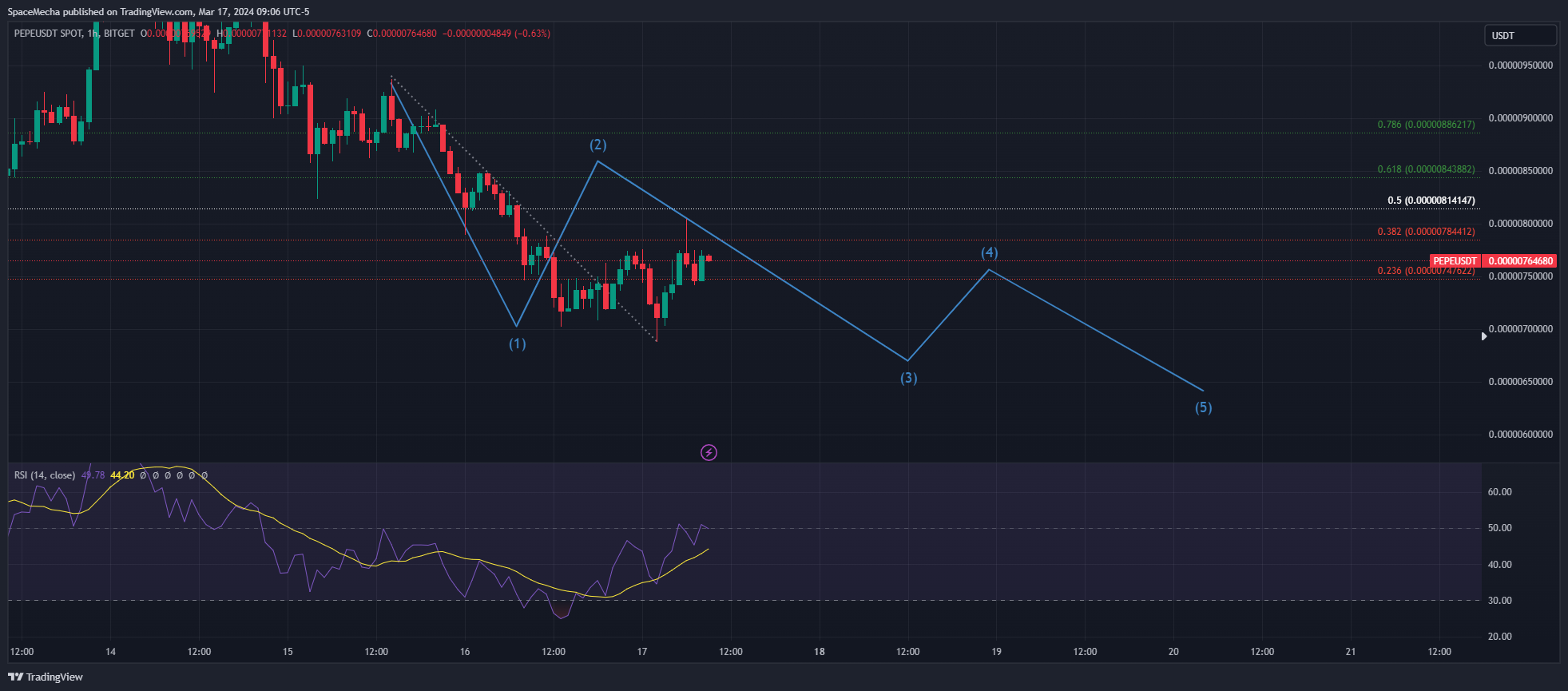Select date 20 on the time axis
This screenshot has width=1568, height=691.
(1173, 652)
